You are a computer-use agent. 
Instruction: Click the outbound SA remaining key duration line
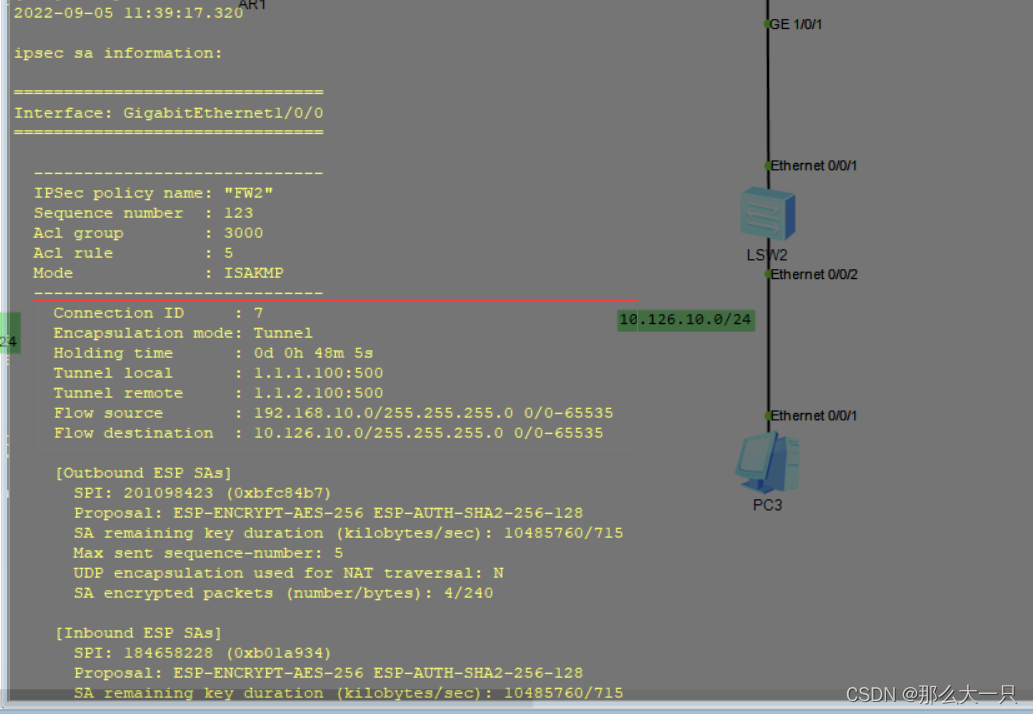click(349, 533)
